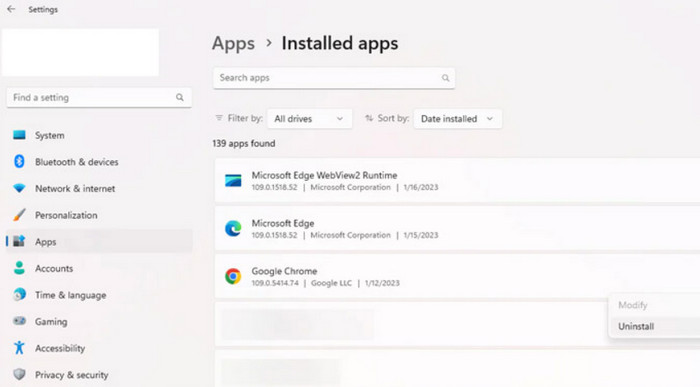Image resolution: width=700 pixels, height=387 pixels.
Task: Open the All drives filter dropdown
Action: [x=309, y=119]
